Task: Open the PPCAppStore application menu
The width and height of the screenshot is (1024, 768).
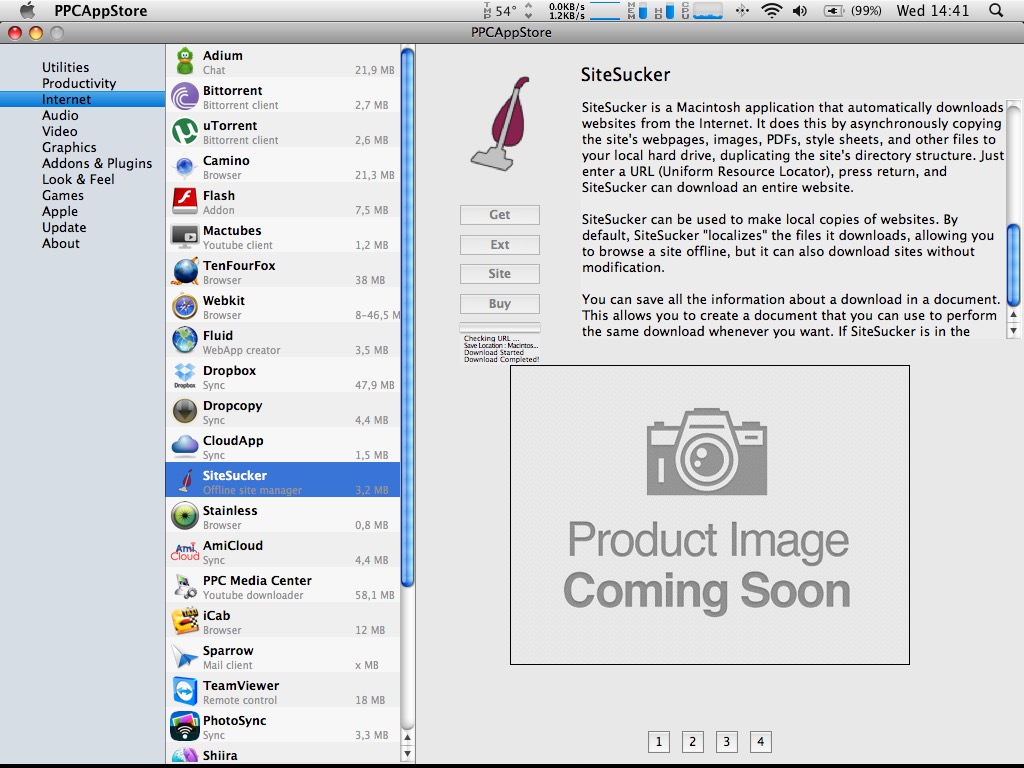Action: tap(101, 10)
